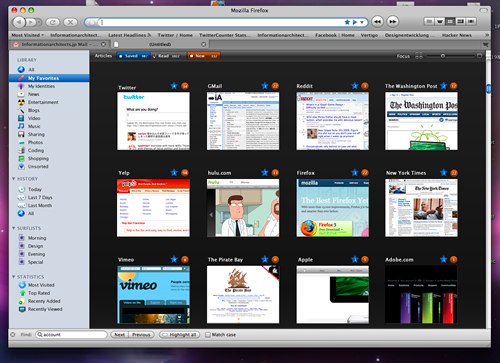Click the rewind double-arrow toolbar button
Viewport: 500px width, 363px height.
pos(377,22)
